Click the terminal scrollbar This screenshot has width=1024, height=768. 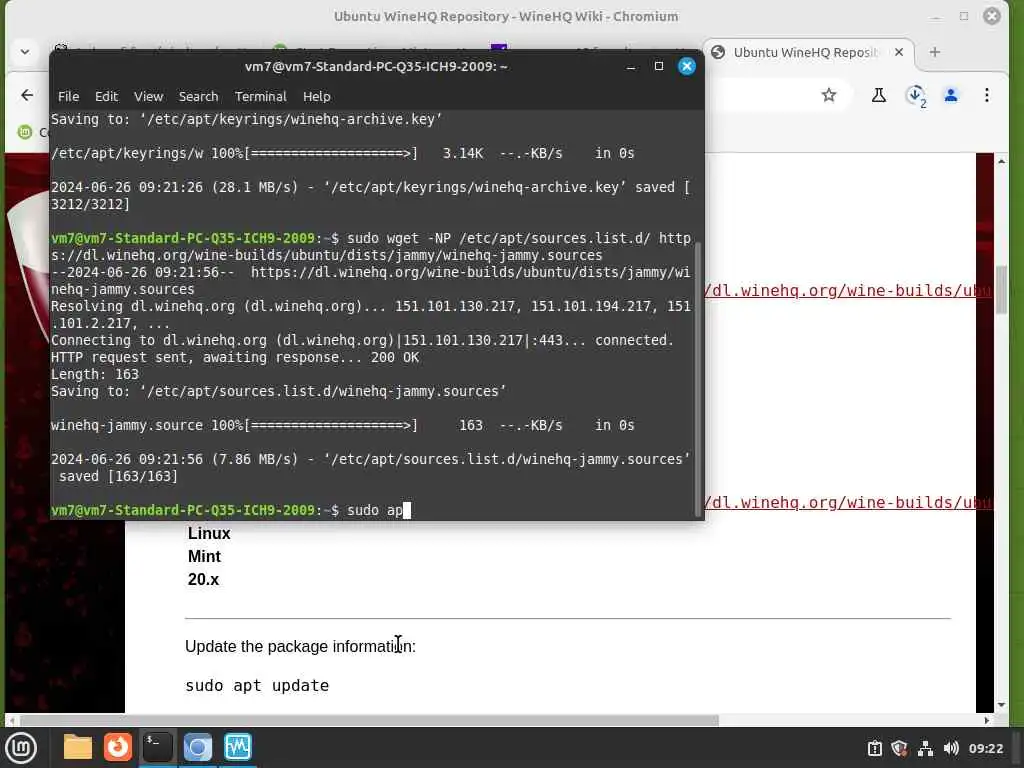[697, 379]
